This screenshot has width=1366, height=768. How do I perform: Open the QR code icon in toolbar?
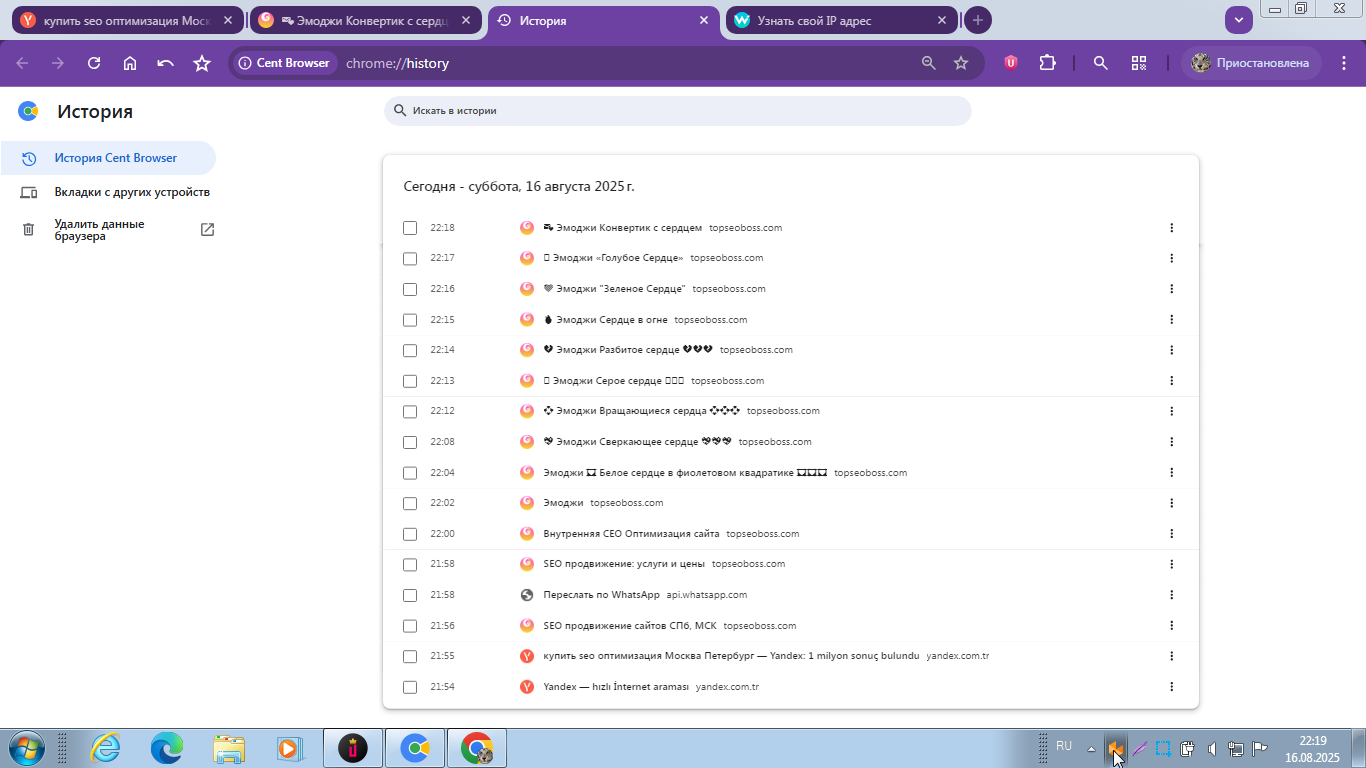click(1139, 63)
